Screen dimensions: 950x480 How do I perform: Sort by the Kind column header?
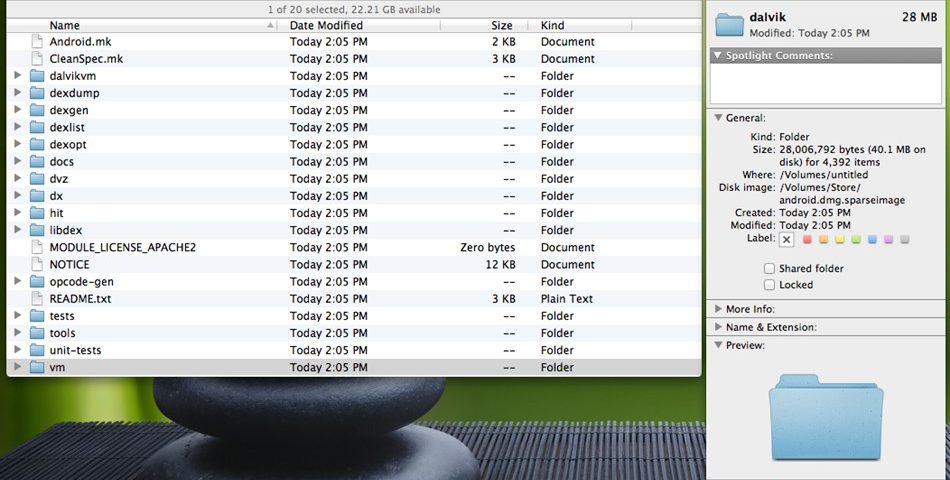(580, 25)
